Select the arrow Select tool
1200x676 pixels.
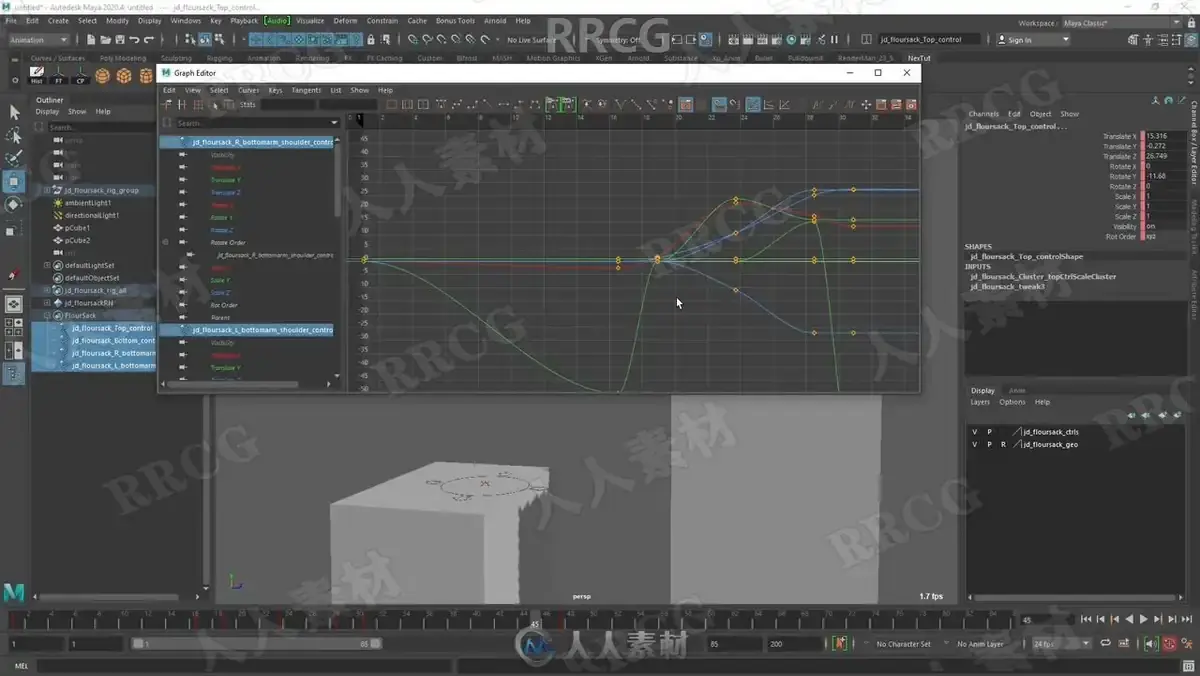tap(14, 112)
